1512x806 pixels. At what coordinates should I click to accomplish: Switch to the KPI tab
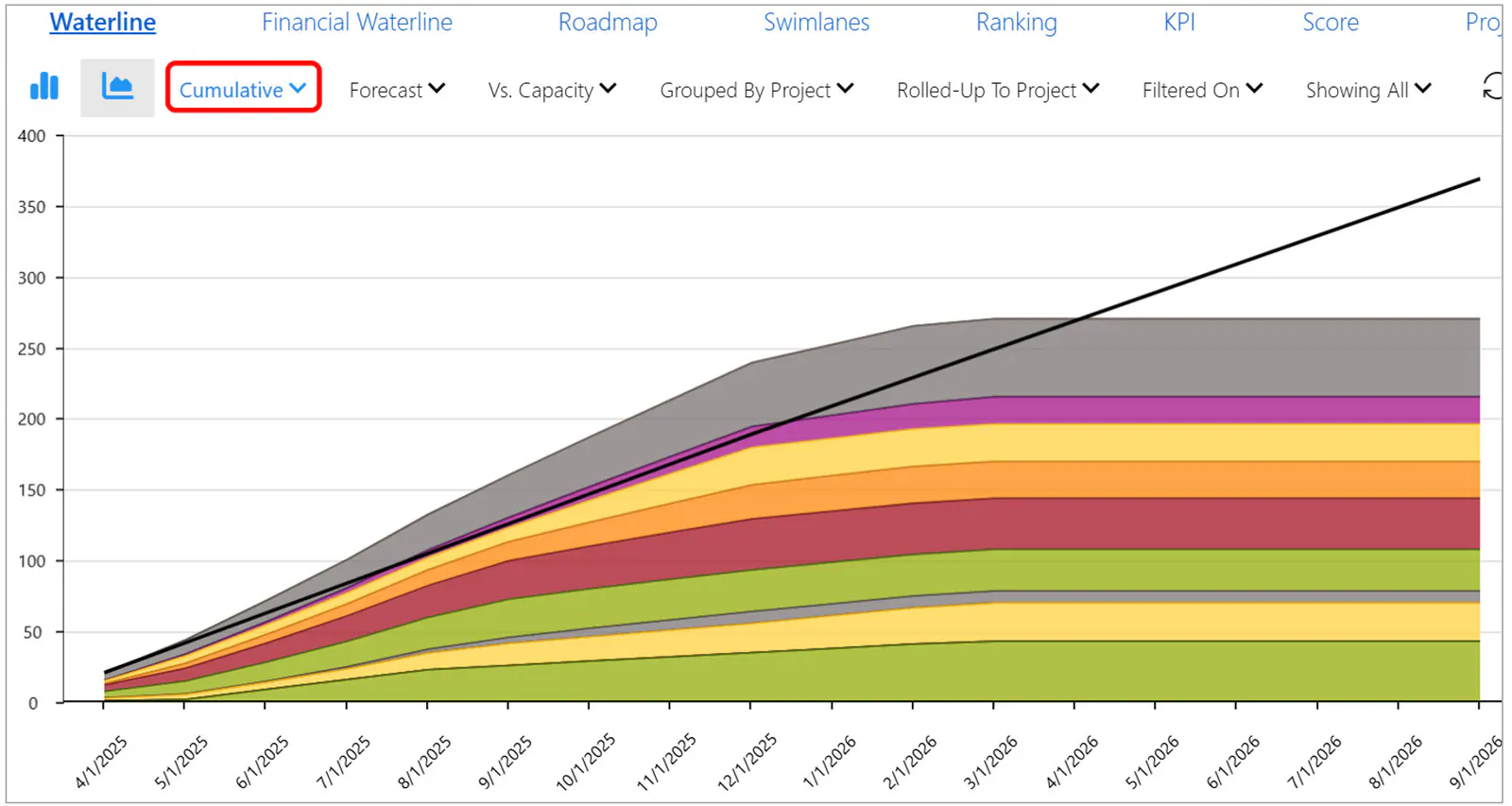[x=1179, y=22]
